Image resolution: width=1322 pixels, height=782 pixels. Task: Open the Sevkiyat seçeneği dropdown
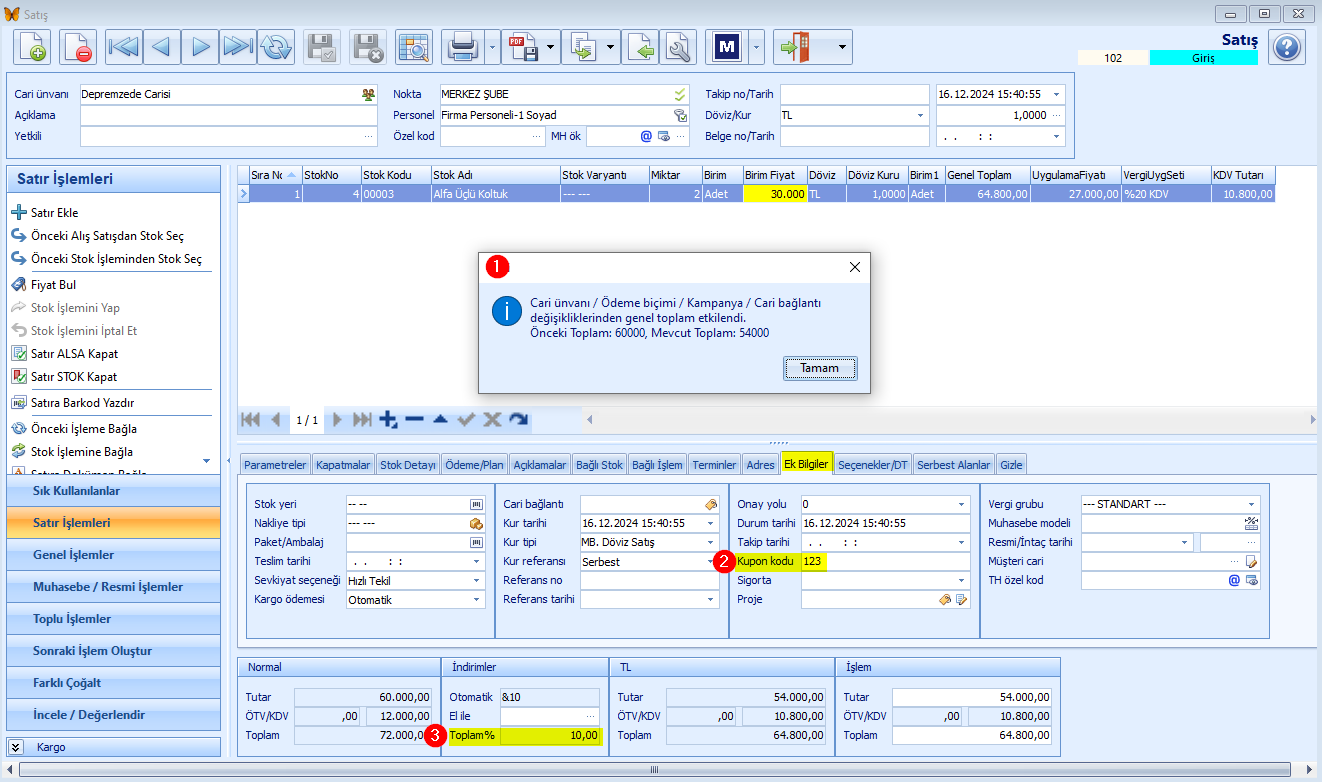[x=477, y=580]
